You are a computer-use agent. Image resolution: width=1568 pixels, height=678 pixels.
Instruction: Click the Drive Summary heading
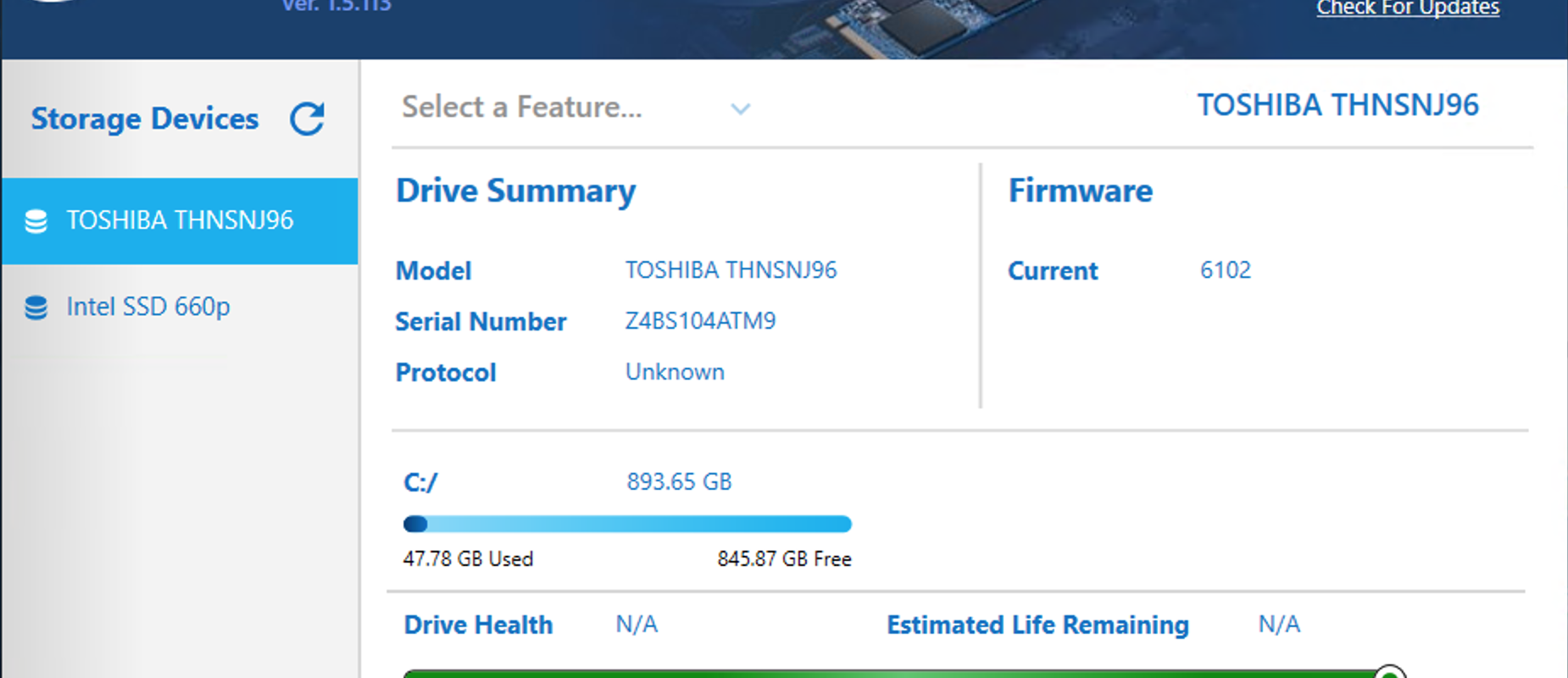coord(516,192)
